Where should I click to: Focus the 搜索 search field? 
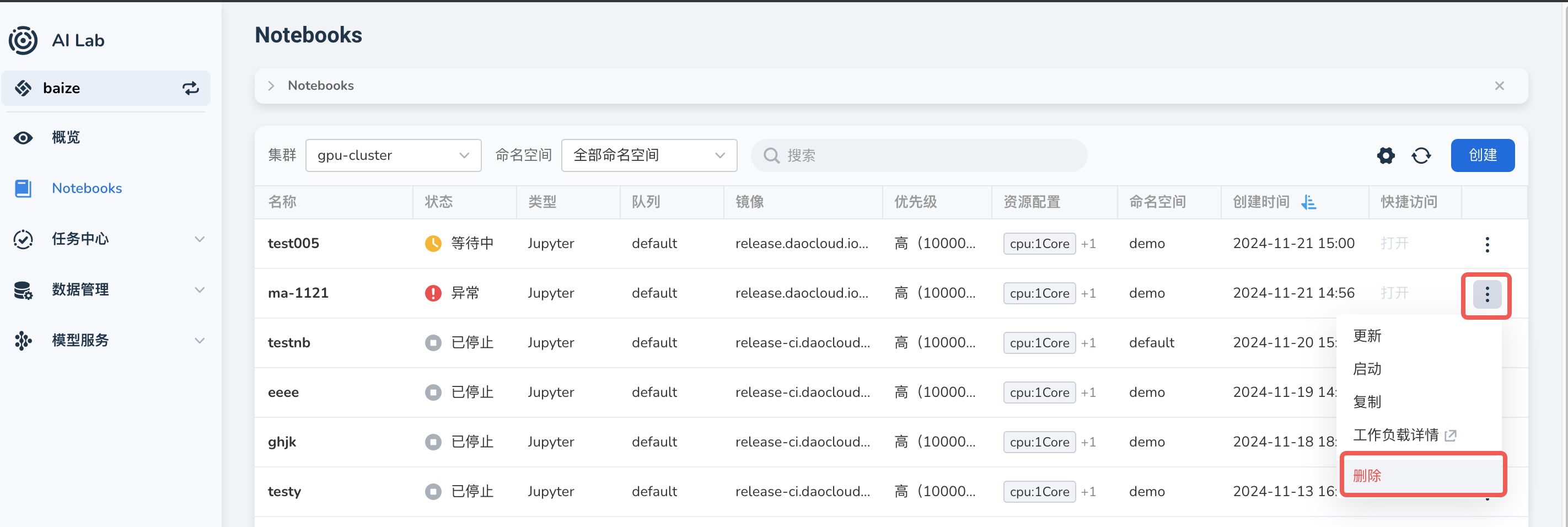pyautogui.click(x=919, y=155)
